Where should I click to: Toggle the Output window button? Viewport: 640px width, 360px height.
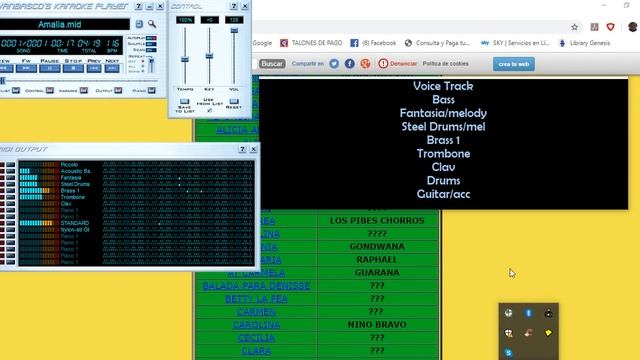pyautogui.click(x=118, y=90)
